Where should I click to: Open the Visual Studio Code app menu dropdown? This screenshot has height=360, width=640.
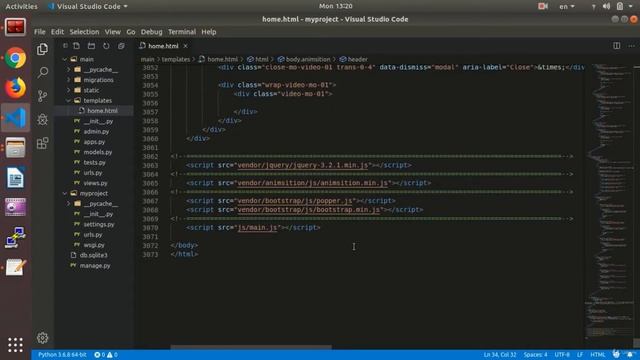[x=88, y=6]
